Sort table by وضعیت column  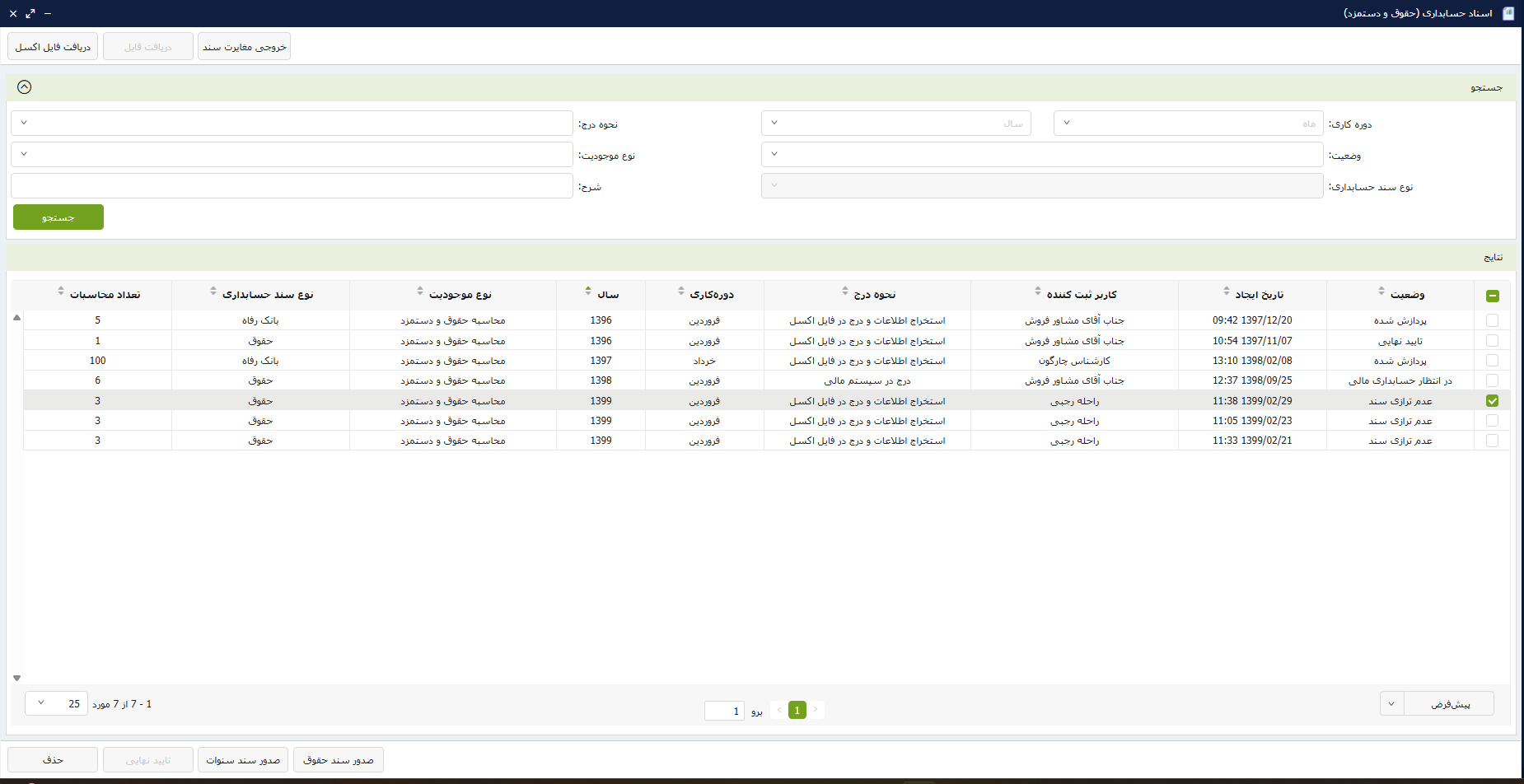[1407, 295]
